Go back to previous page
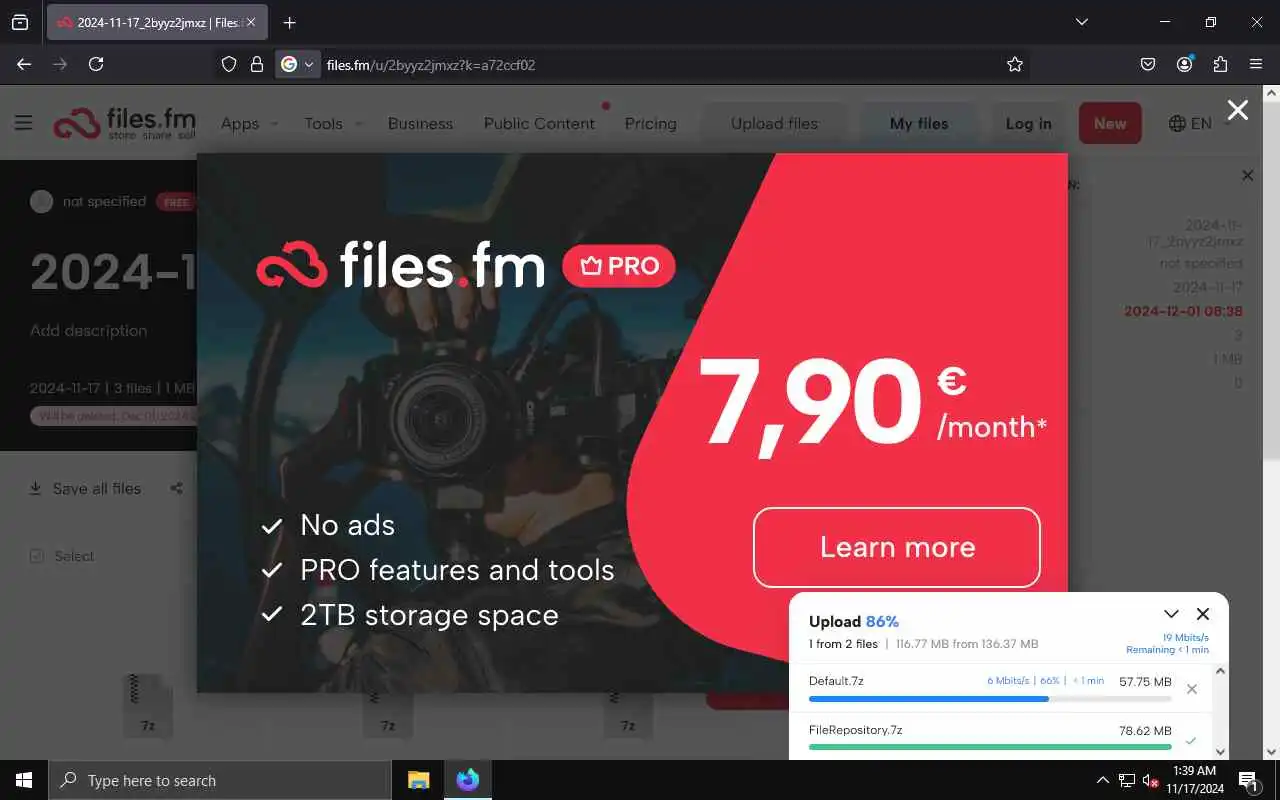The width and height of the screenshot is (1280, 800). click(x=24, y=64)
